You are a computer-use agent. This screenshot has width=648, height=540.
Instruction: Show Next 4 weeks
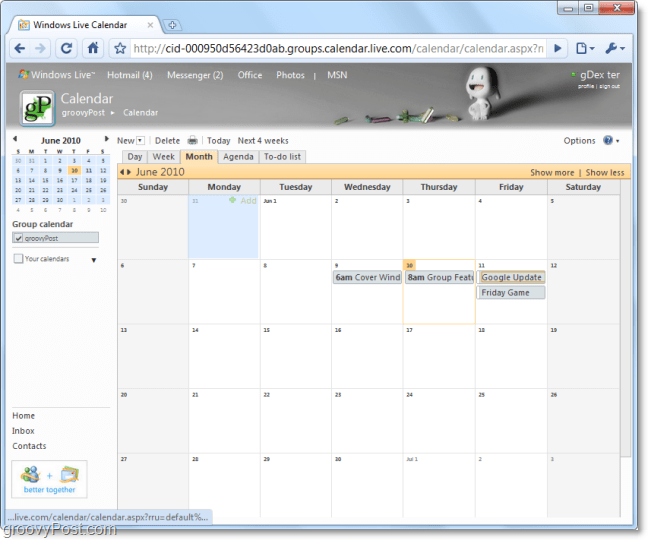click(263, 140)
